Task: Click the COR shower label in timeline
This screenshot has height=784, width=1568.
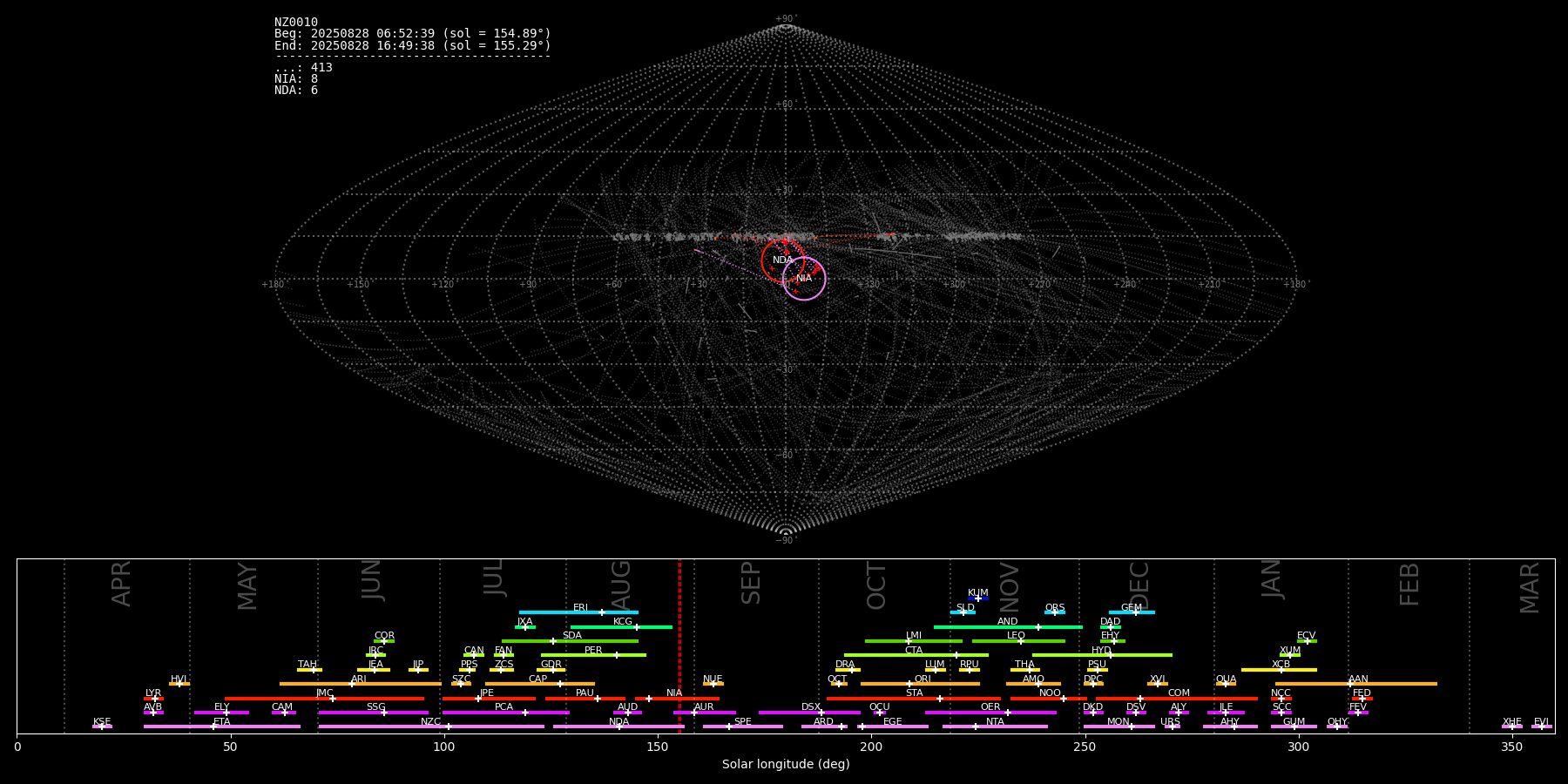Action: [384, 636]
